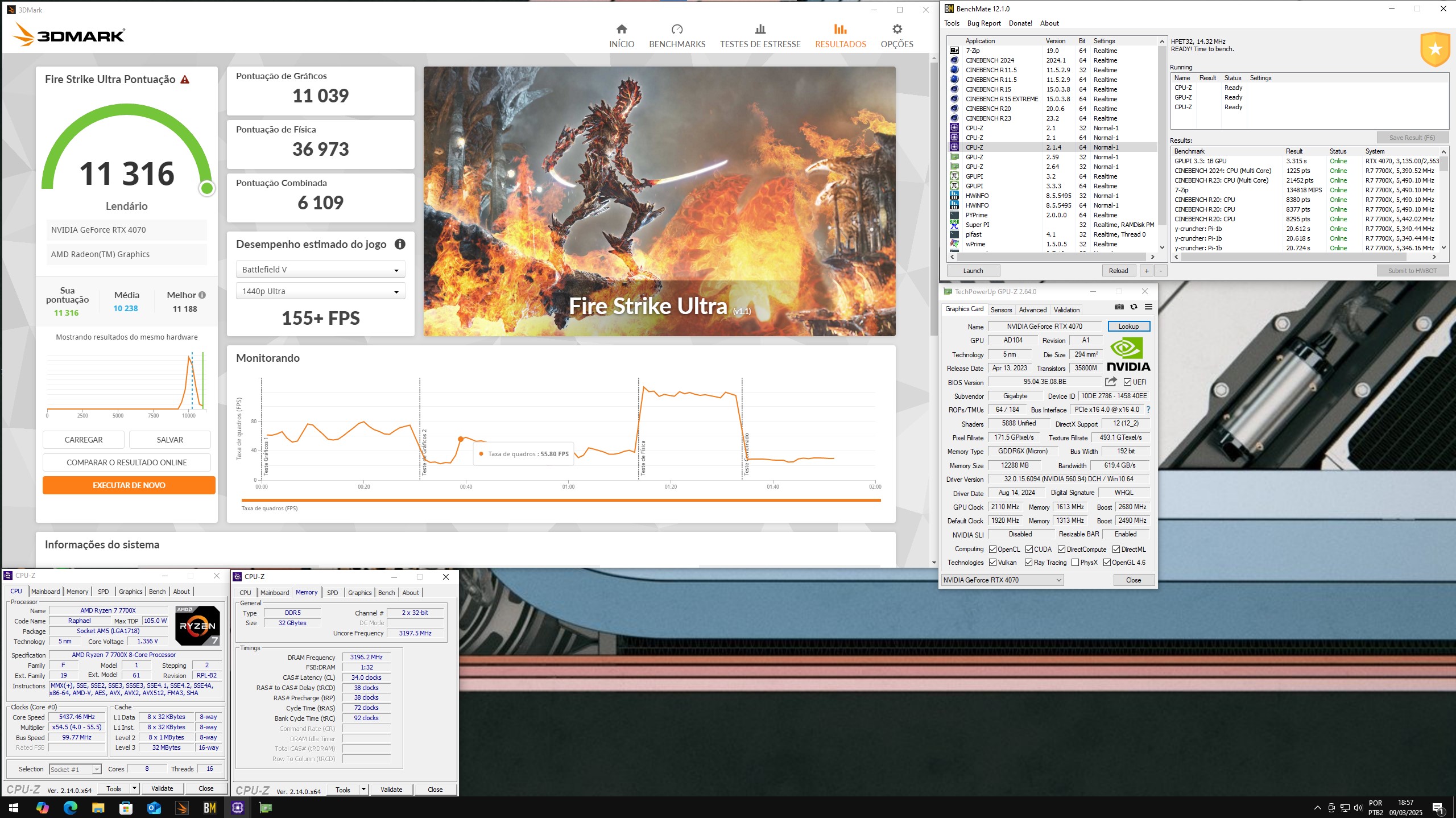Open Microsoft Edge from the taskbar
Viewport: 1456px width, 818px height.
[70, 807]
